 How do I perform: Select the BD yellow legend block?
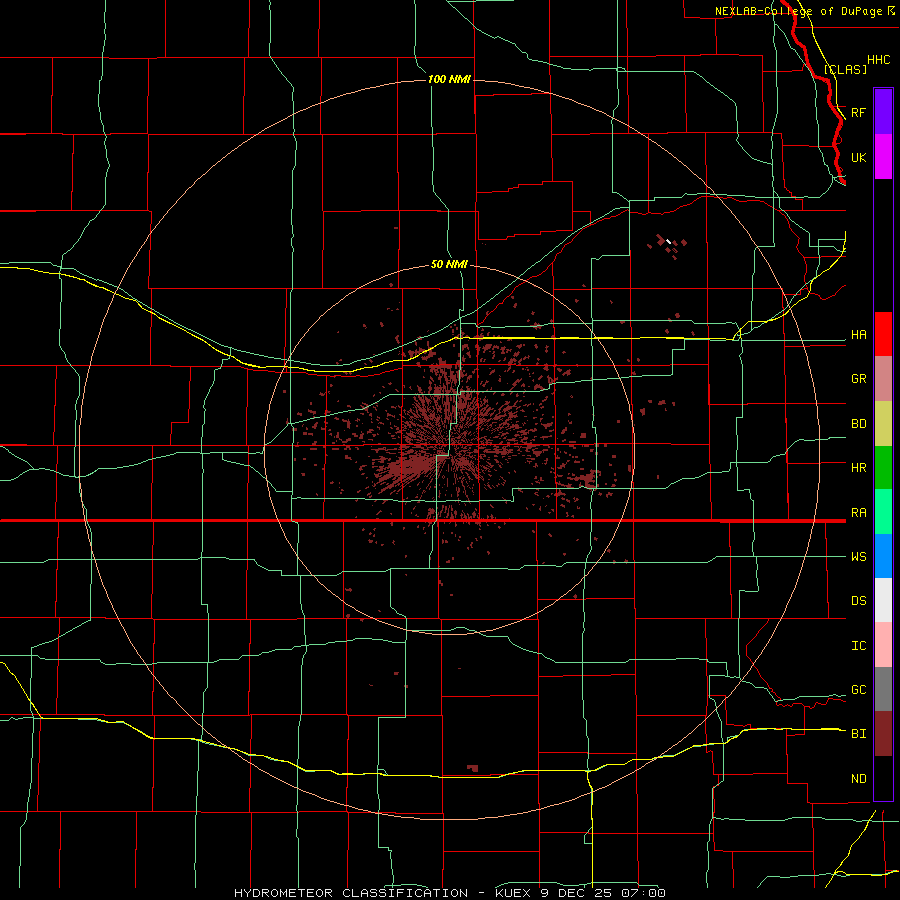(x=883, y=424)
